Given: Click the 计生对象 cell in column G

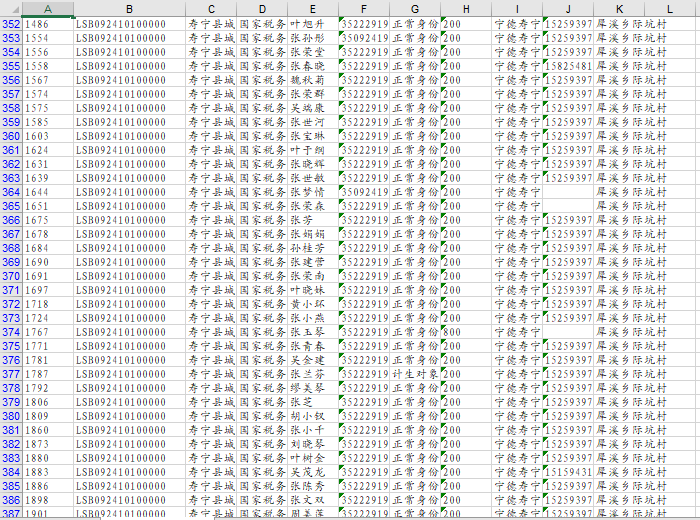Looking at the screenshot, I should coord(415,374).
